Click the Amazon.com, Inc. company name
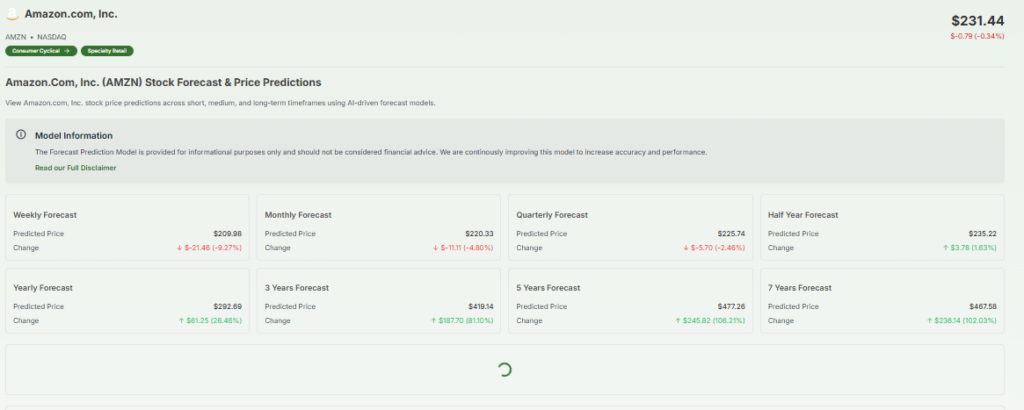 71,14
